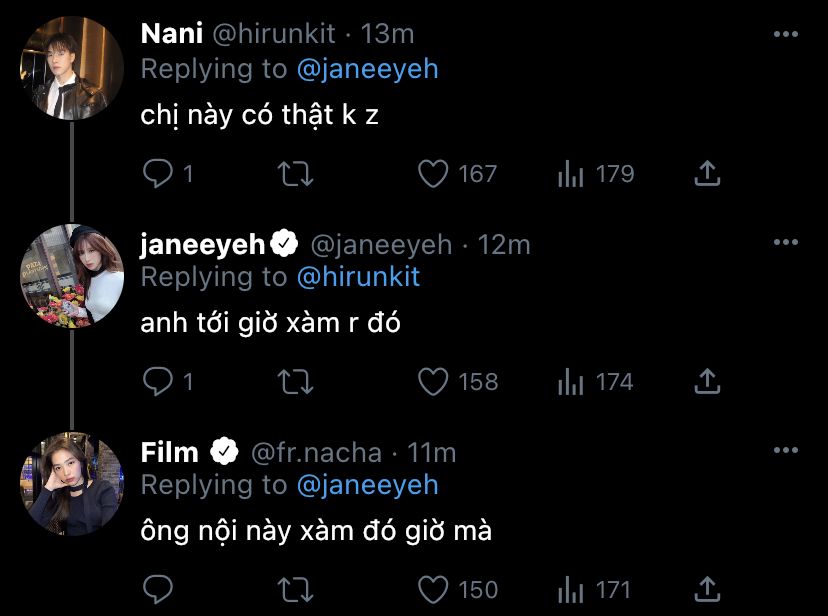Reply to janeeyeh's tweet
The image size is (828, 616).
158,381
